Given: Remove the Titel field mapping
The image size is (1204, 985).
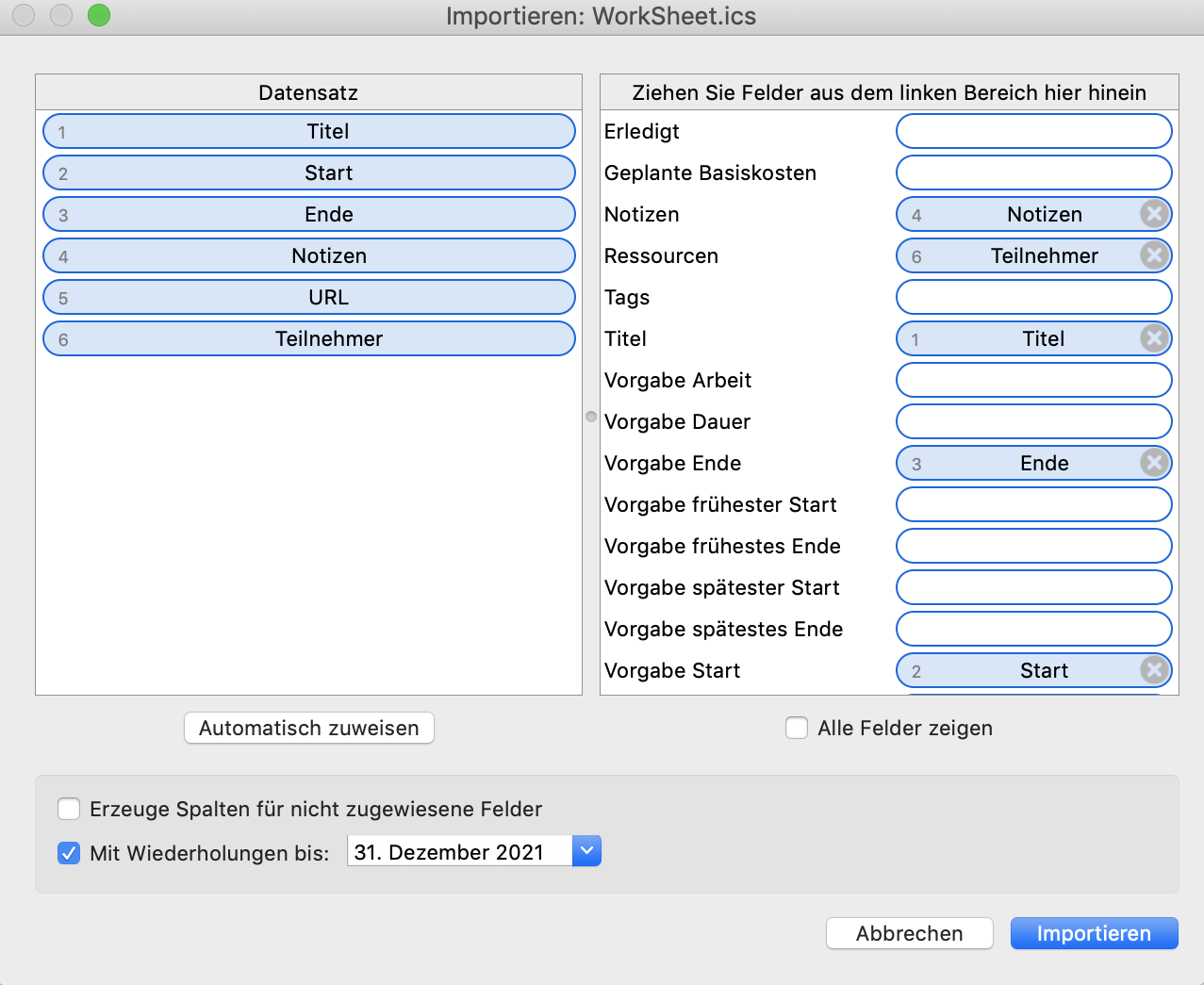Looking at the screenshot, I should (1153, 338).
